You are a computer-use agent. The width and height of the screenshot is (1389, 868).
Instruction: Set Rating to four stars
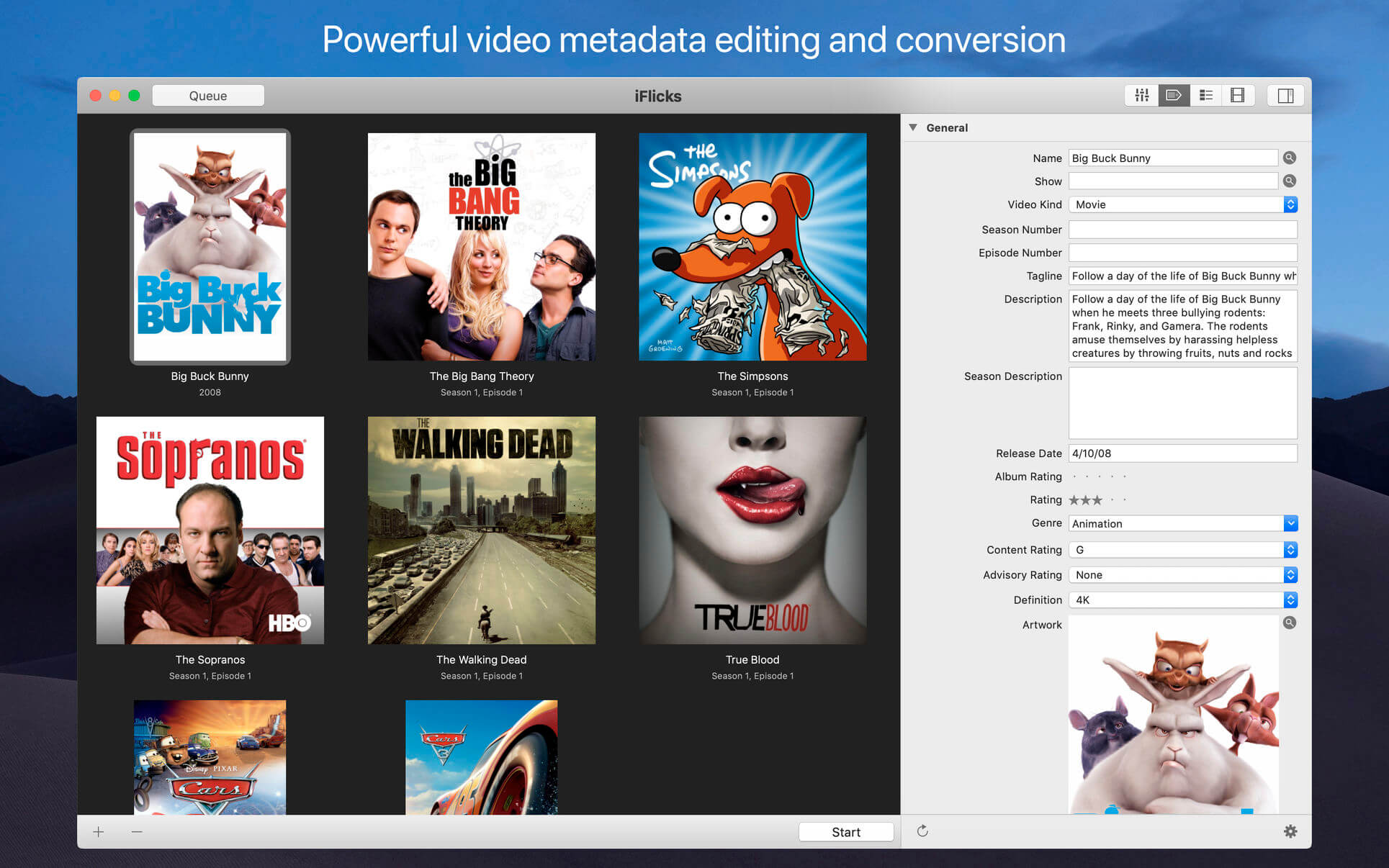click(x=1112, y=499)
